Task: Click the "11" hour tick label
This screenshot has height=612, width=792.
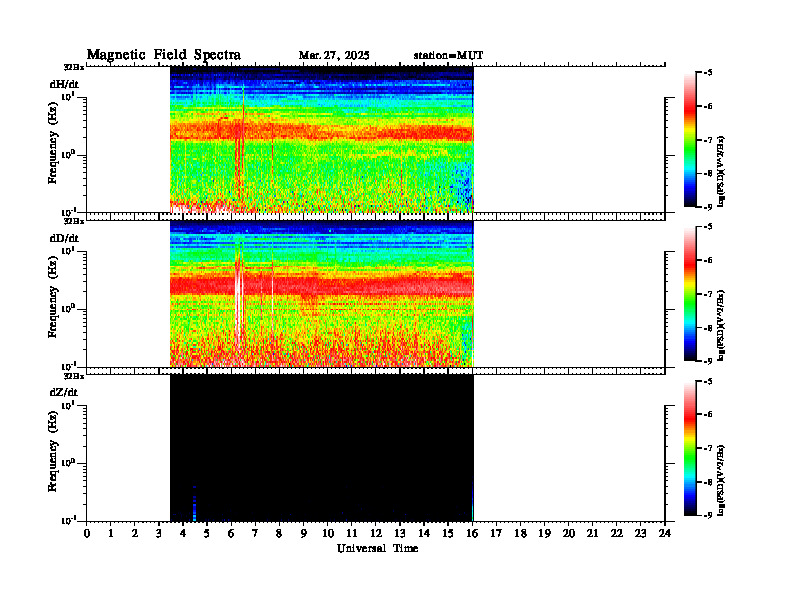Action: [352, 534]
